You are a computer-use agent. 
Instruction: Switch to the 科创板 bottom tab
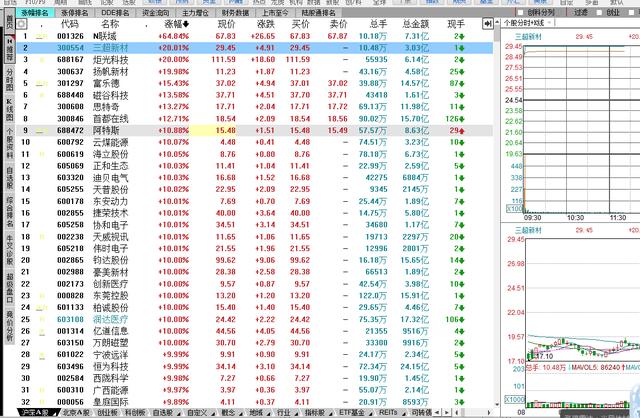click(x=135, y=411)
